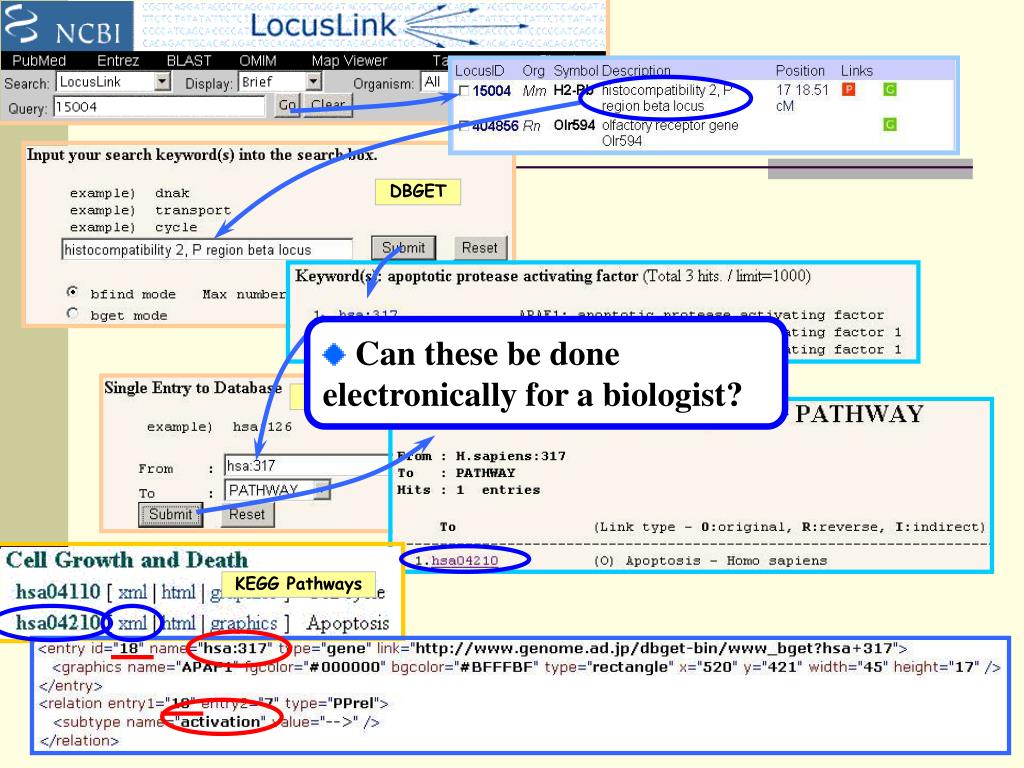This screenshot has width=1024, height=768.
Task: Open the graphics link for hsa04210
Action: [244, 624]
